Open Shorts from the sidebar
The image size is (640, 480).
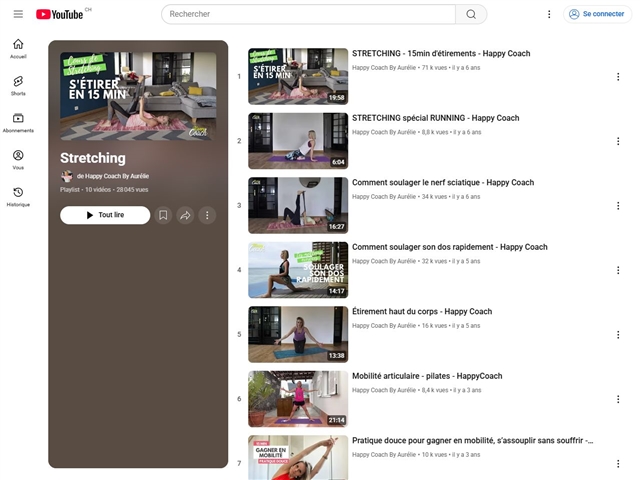tap(18, 85)
